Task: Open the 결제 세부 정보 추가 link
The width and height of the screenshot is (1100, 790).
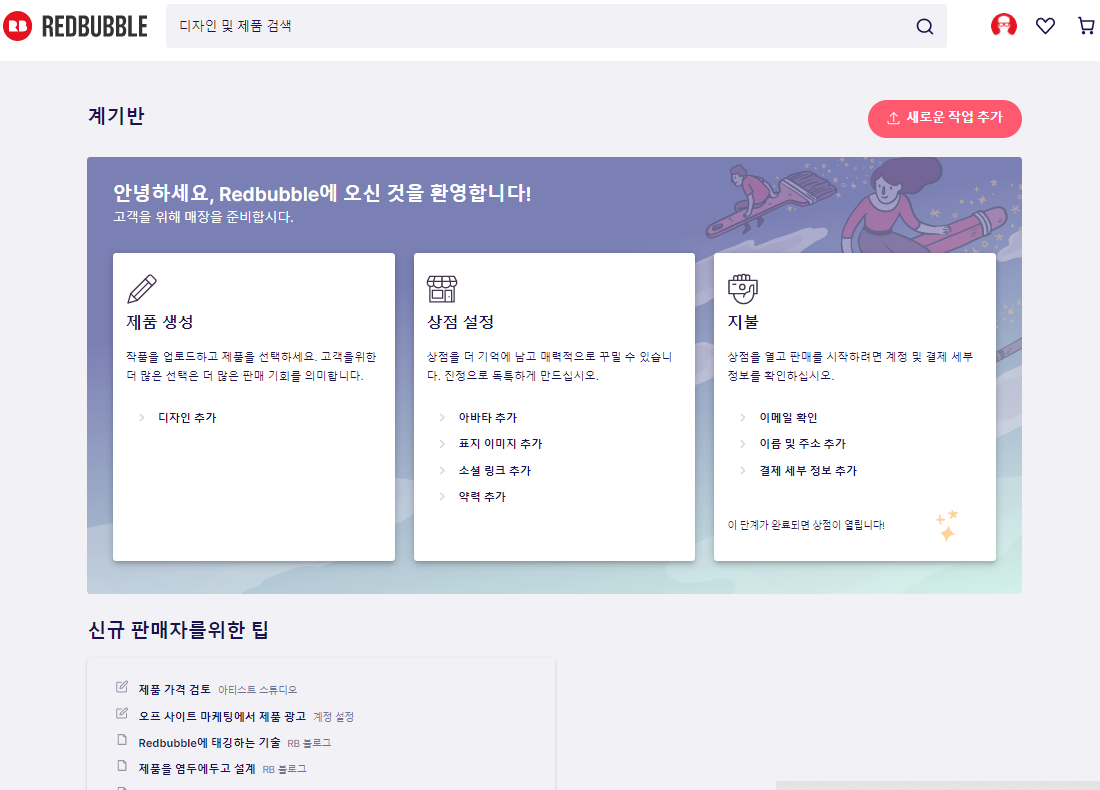Action: pyautogui.click(x=808, y=470)
